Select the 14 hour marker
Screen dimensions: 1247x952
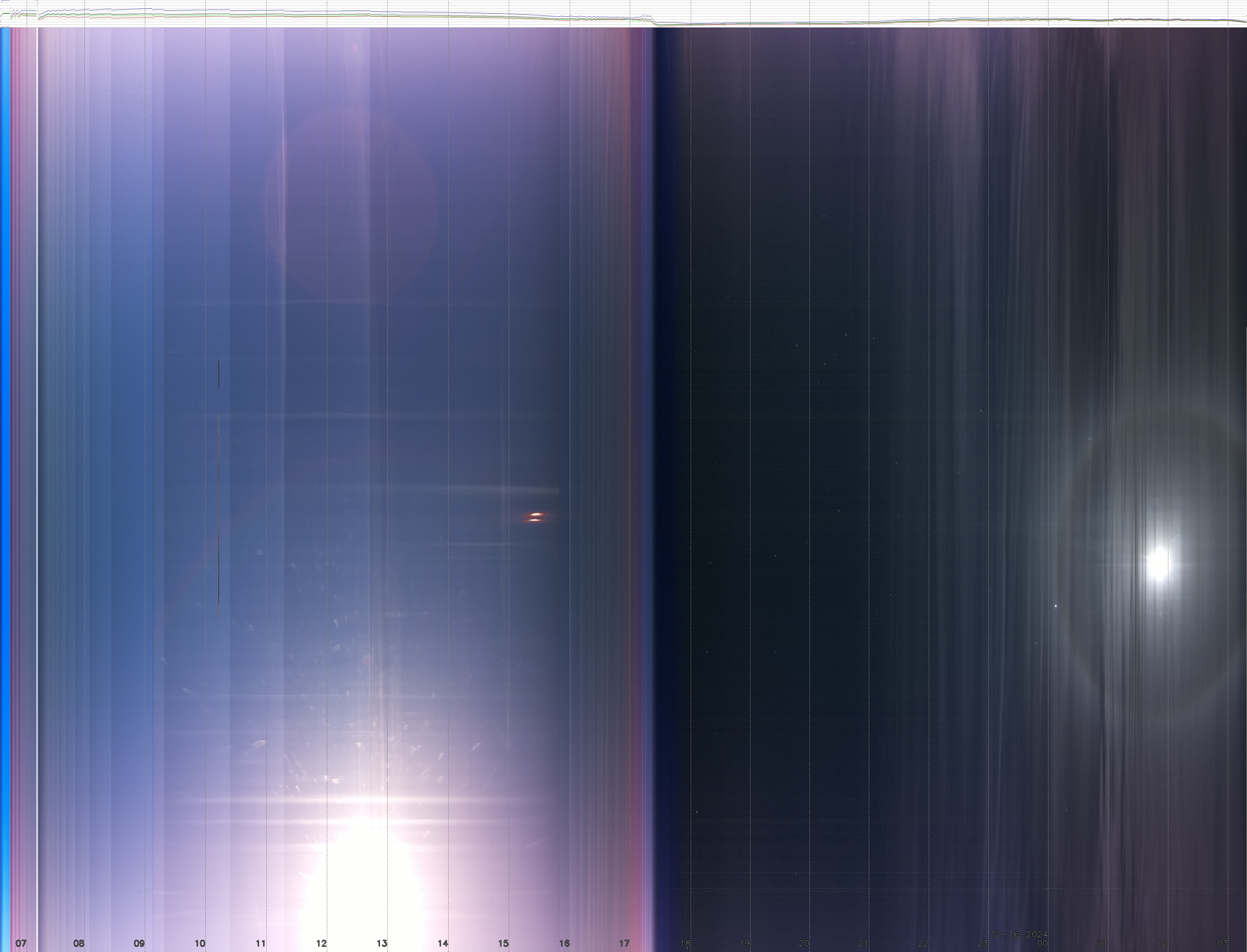pos(443,944)
